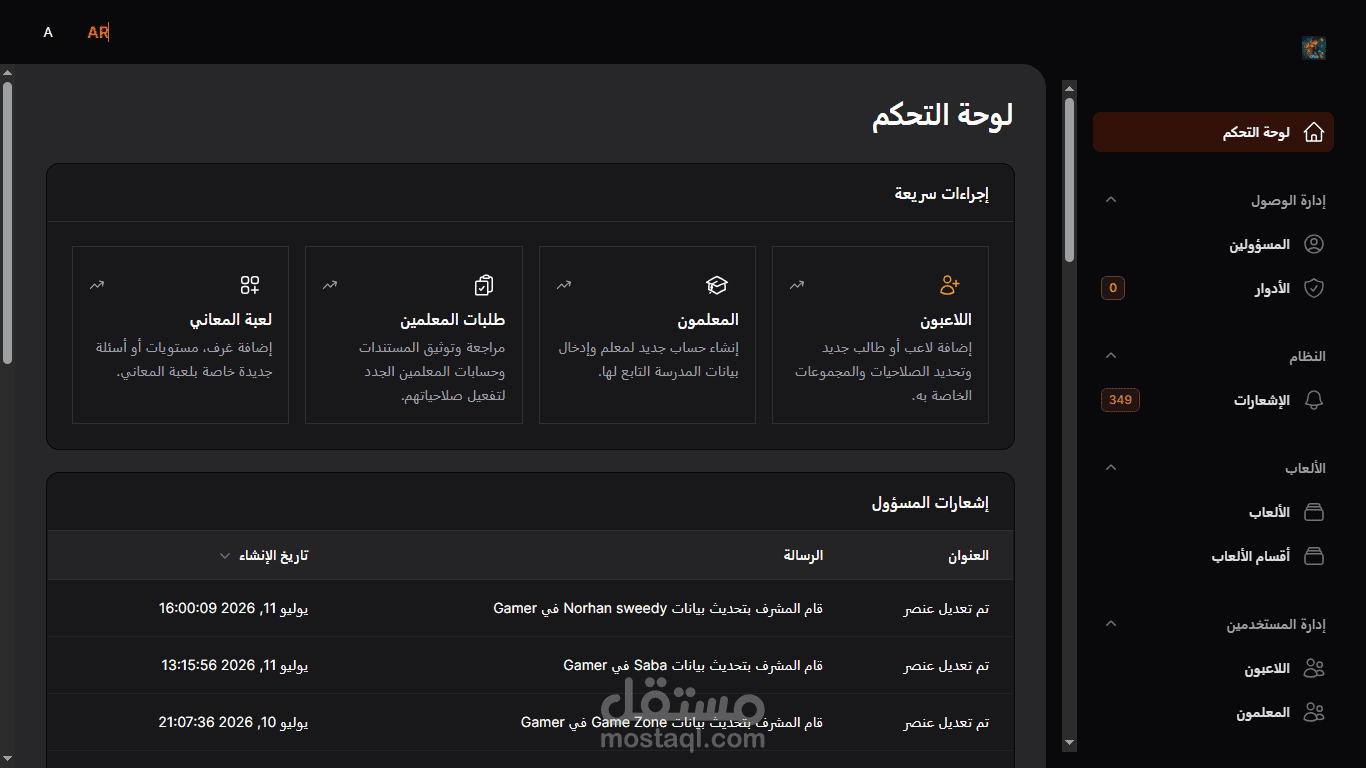This screenshot has width=1366, height=768.
Task: Click the bell icon next to الإشعارات
Action: 1314,400
